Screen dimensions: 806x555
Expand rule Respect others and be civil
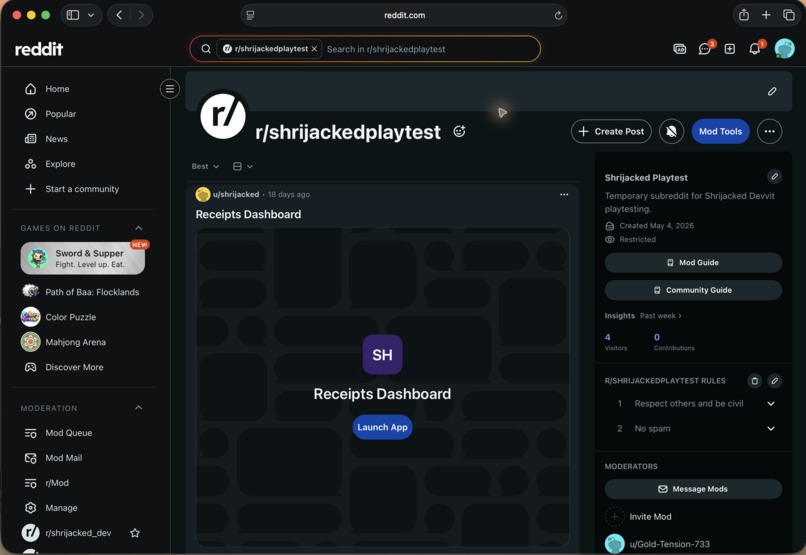coord(771,403)
